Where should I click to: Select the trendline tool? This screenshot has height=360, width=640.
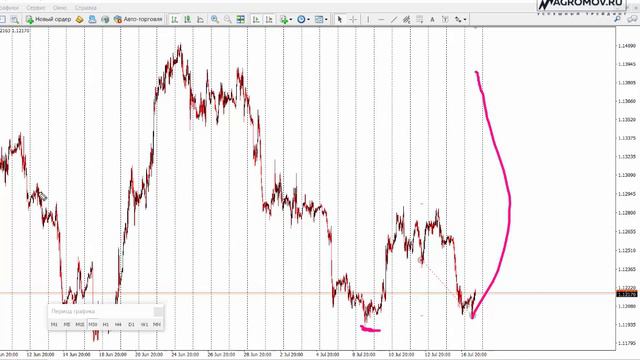click(393, 19)
